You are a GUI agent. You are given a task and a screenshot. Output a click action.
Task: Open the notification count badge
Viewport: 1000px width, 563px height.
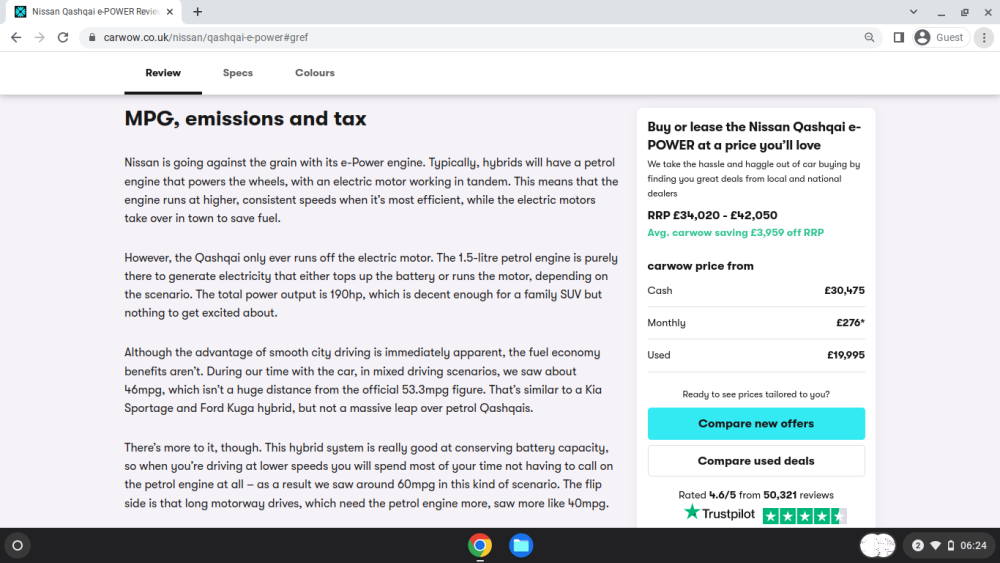pyautogui.click(x=918, y=545)
